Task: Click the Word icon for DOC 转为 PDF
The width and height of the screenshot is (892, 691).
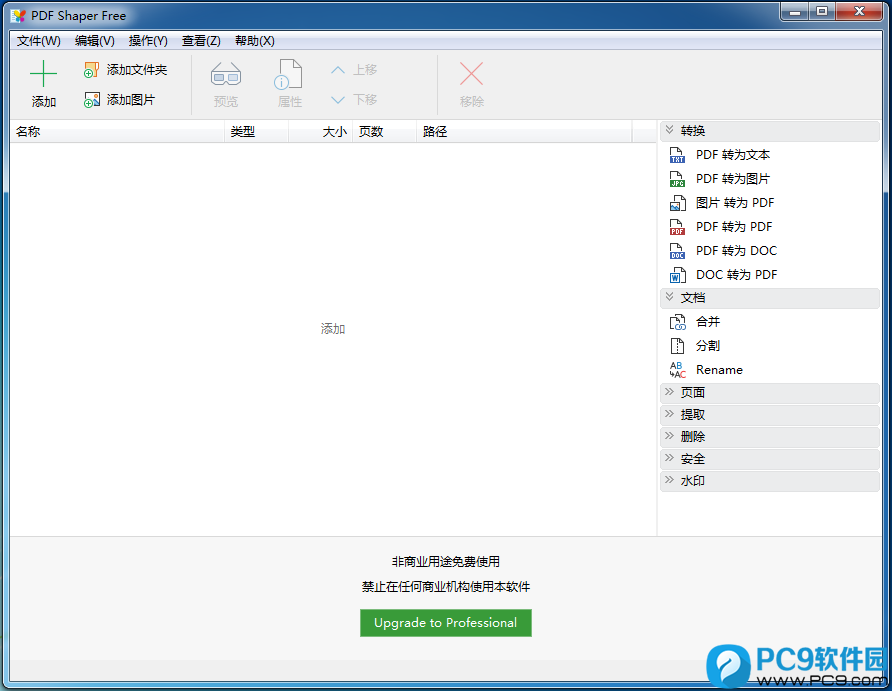Action: coord(677,275)
